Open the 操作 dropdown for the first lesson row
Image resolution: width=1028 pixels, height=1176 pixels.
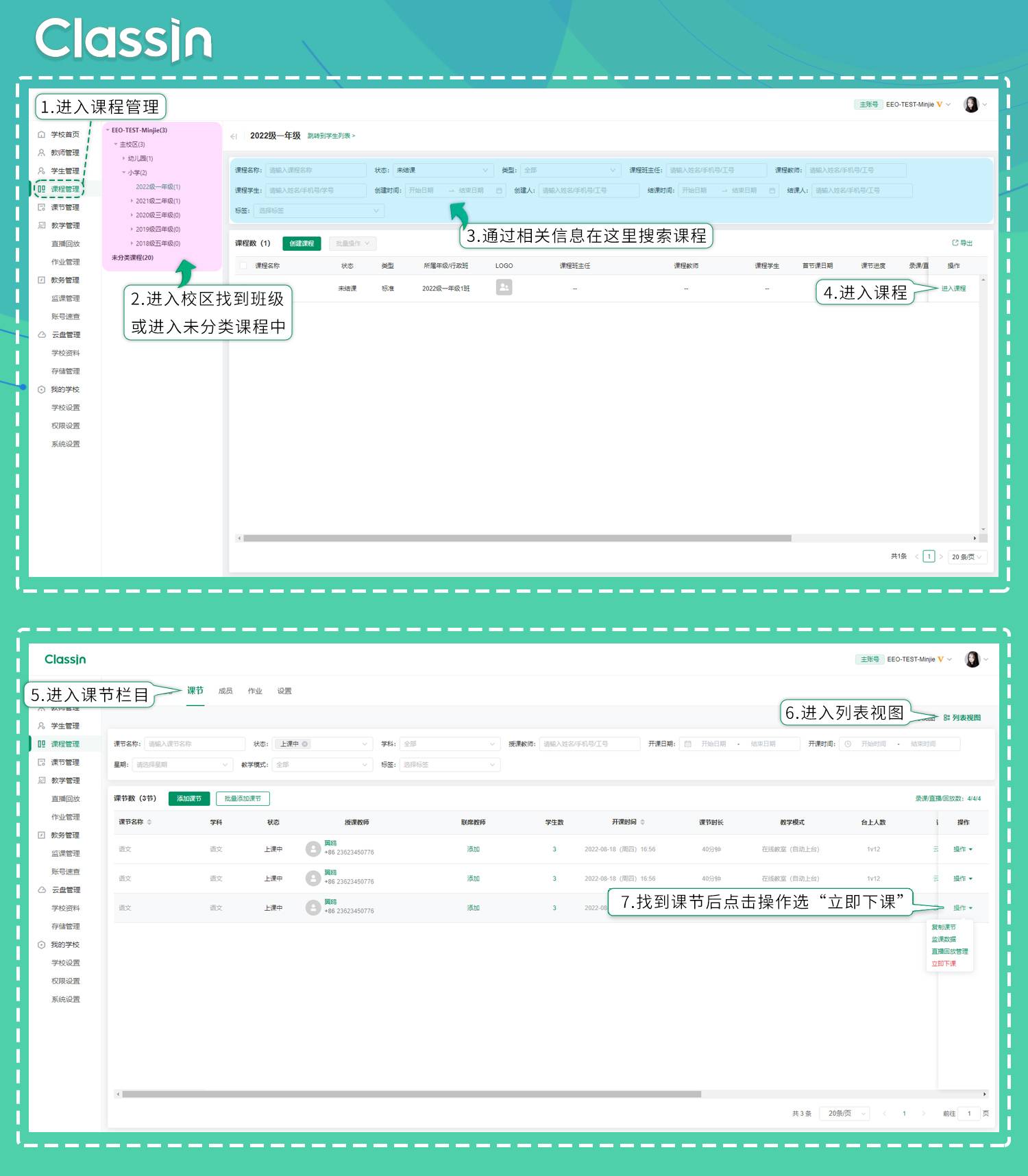pos(962,849)
